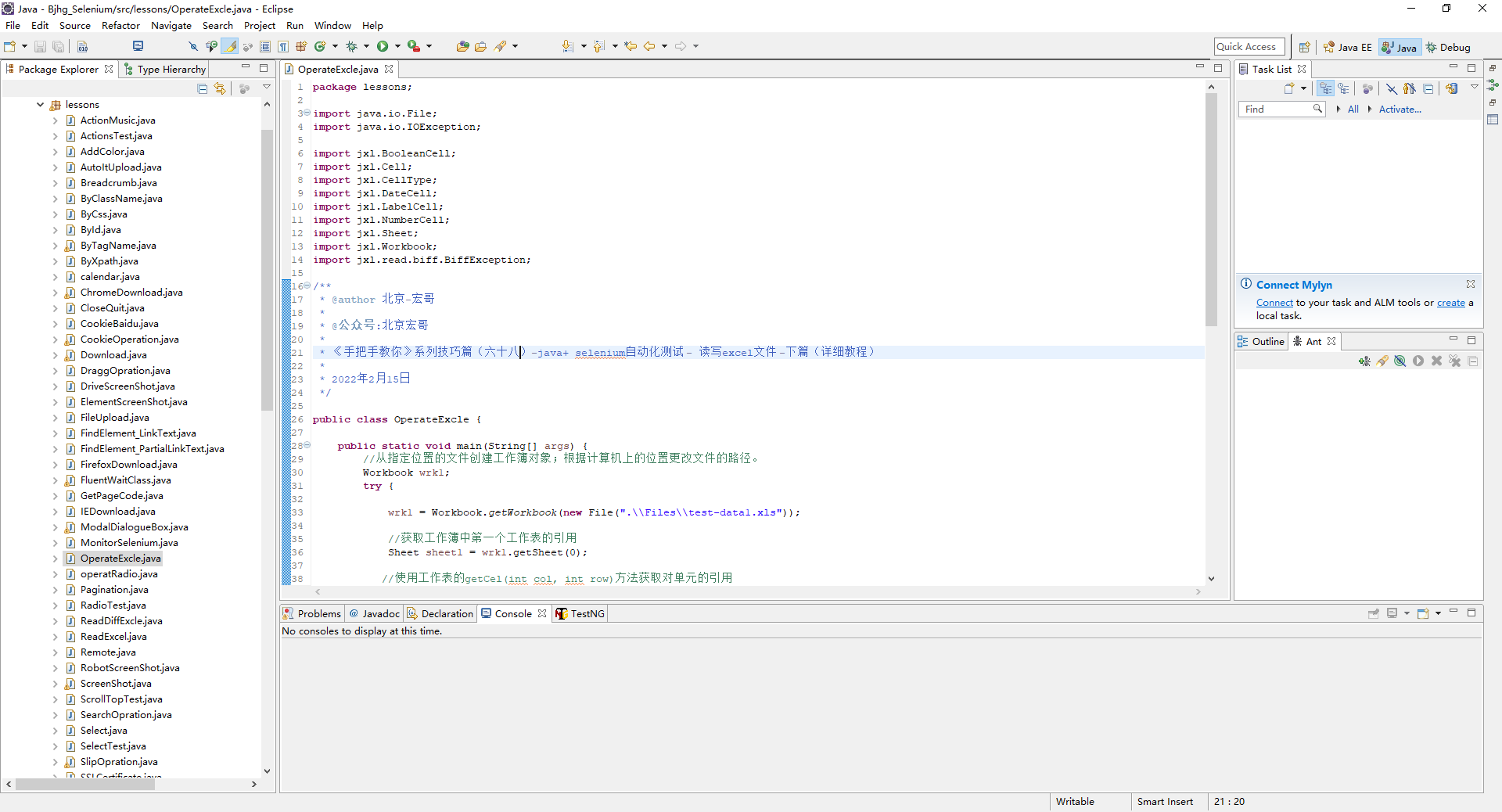Open the Navigate menu
Image resolution: width=1502 pixels, height=812 pixels.
coord(171,25)
